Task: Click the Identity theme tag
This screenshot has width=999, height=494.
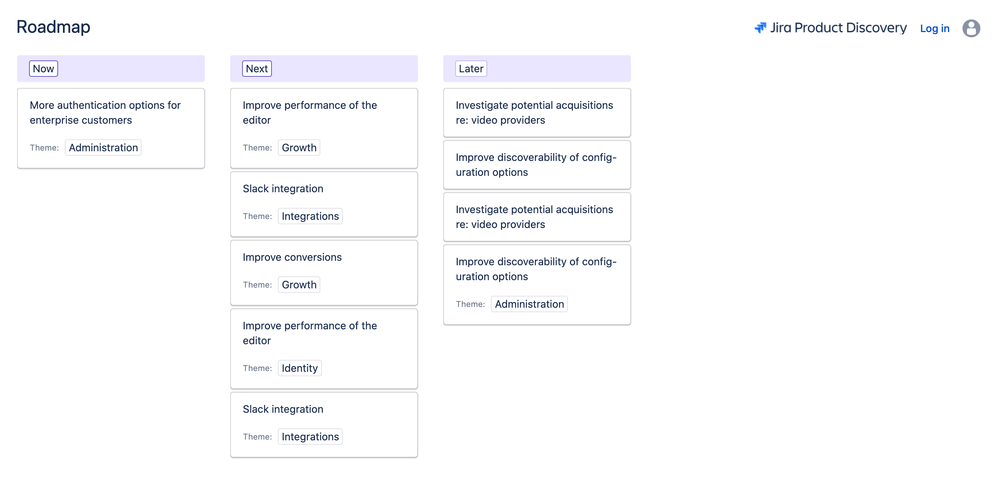Action: tap(299, 368)
